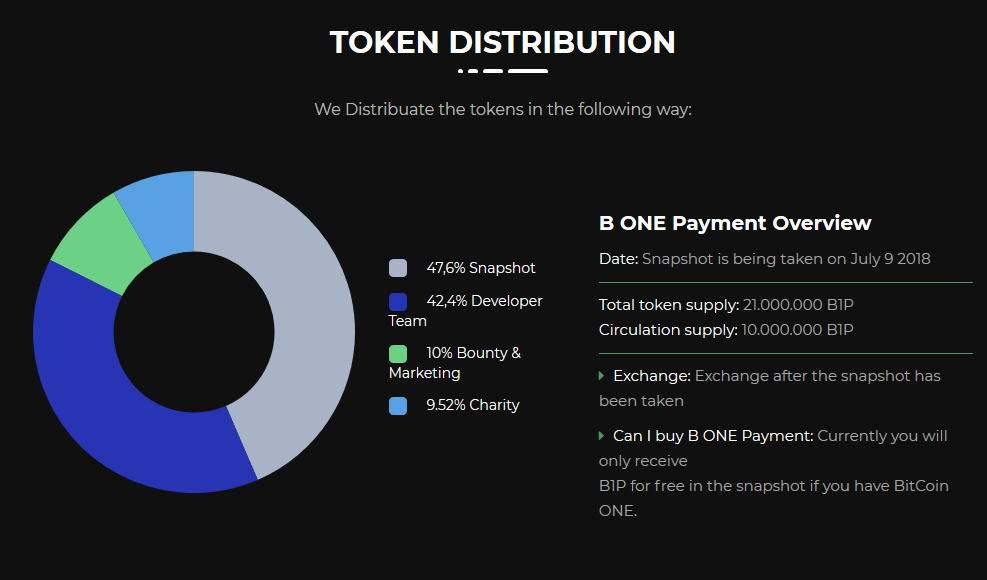
Task: Click the arrow bullet beside Can I buy
Action: pyautogui.click(x=602, y=436)
